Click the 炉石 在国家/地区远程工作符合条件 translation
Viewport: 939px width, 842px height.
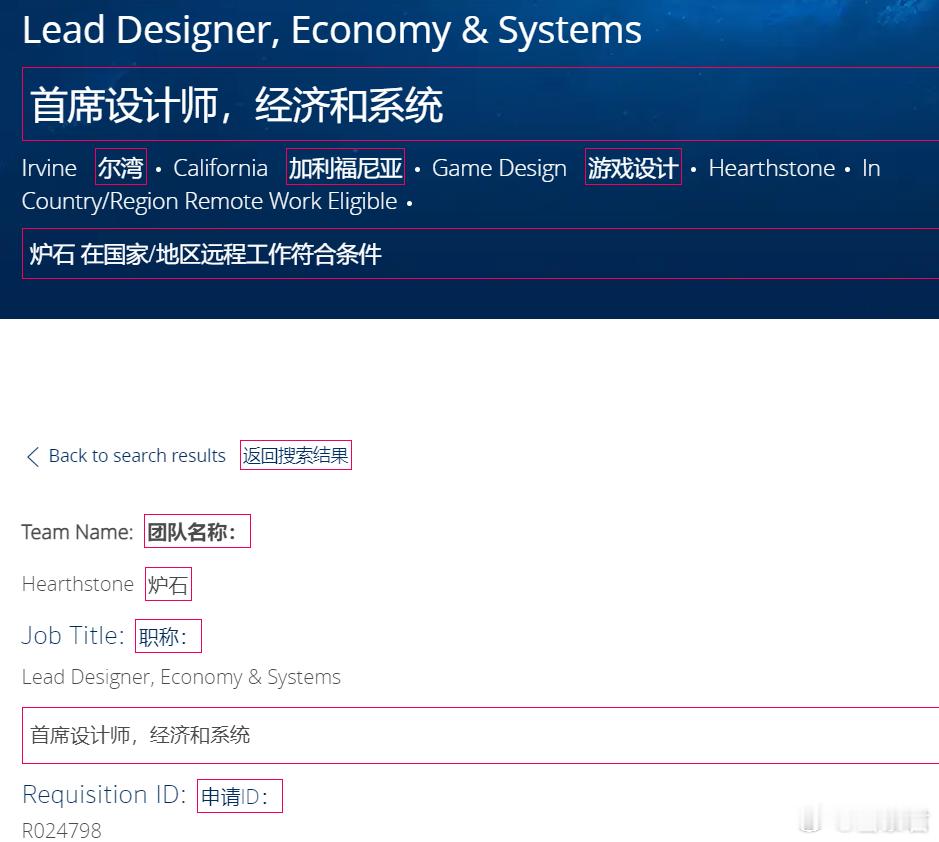click(x=480, y=253)
